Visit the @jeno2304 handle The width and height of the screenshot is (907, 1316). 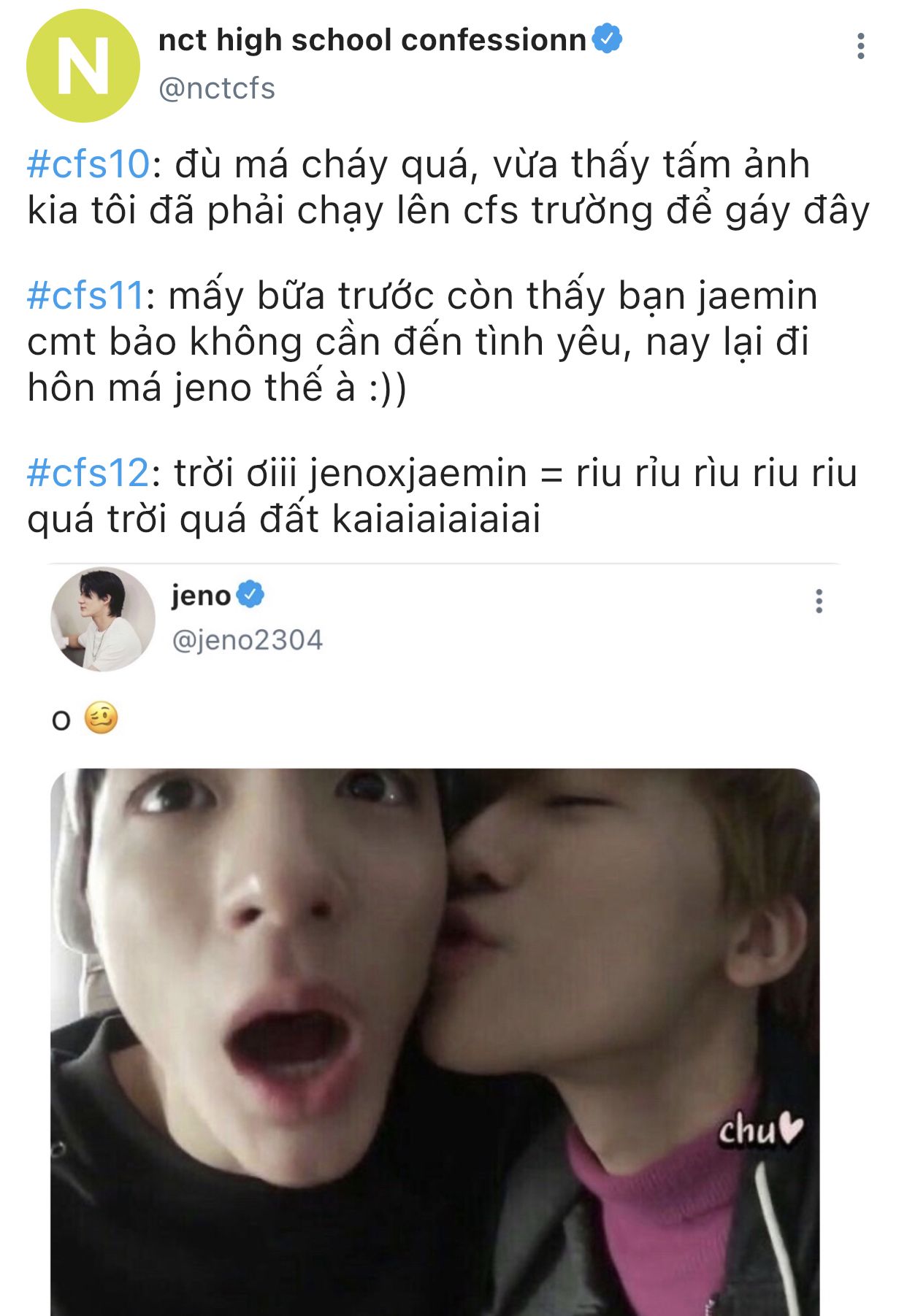click(x=247, y=640)
